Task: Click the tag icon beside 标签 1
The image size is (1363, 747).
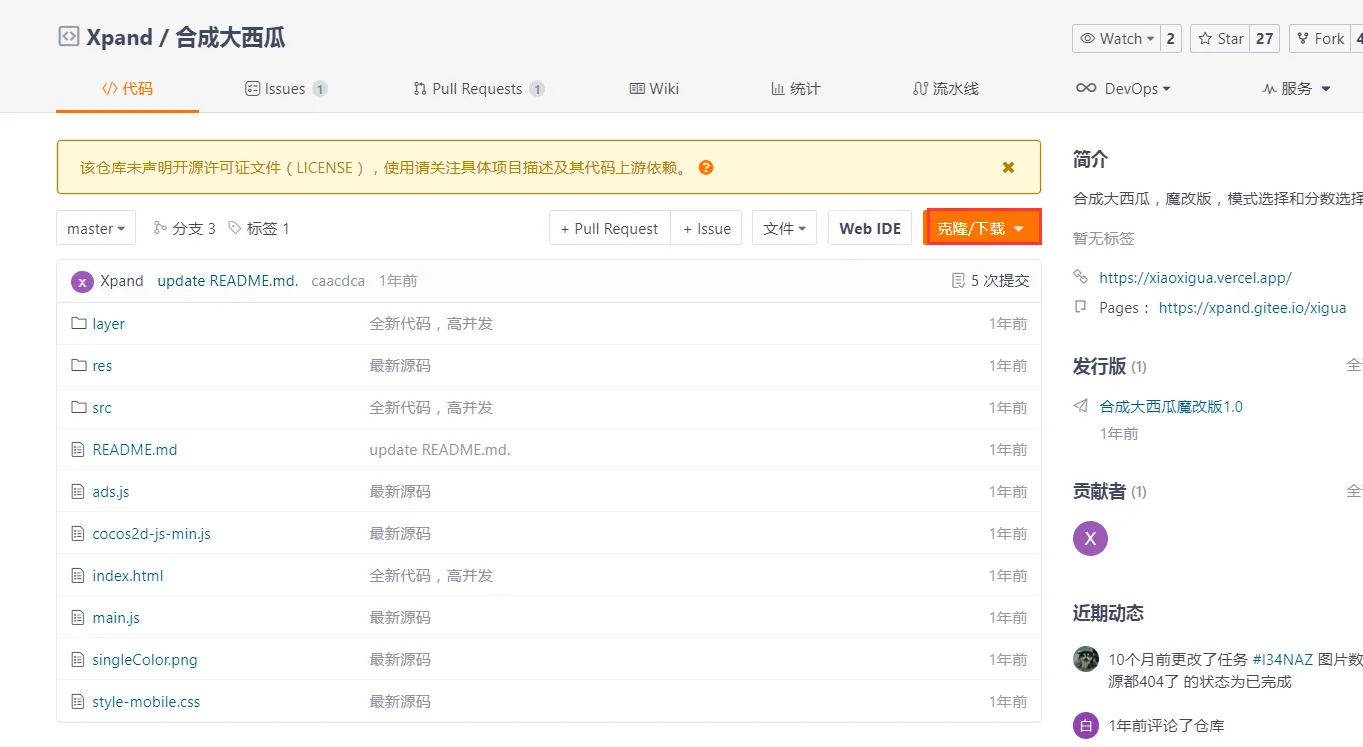Action: (235, 228)
